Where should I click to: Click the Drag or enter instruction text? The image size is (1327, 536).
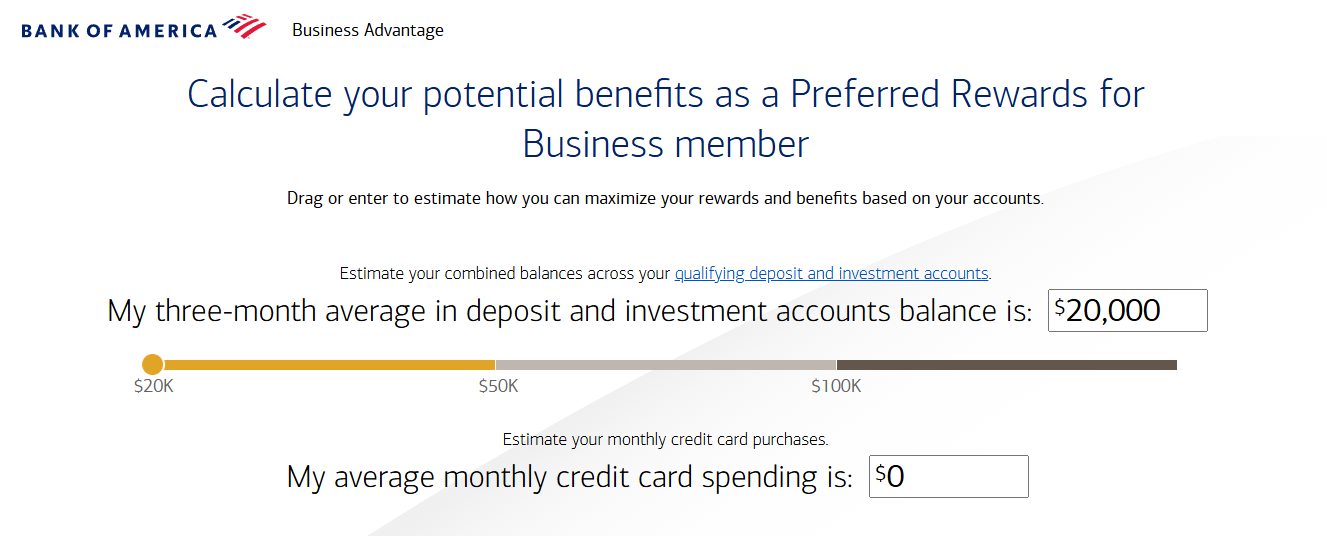pyautogui.click(x=665, y=198)
